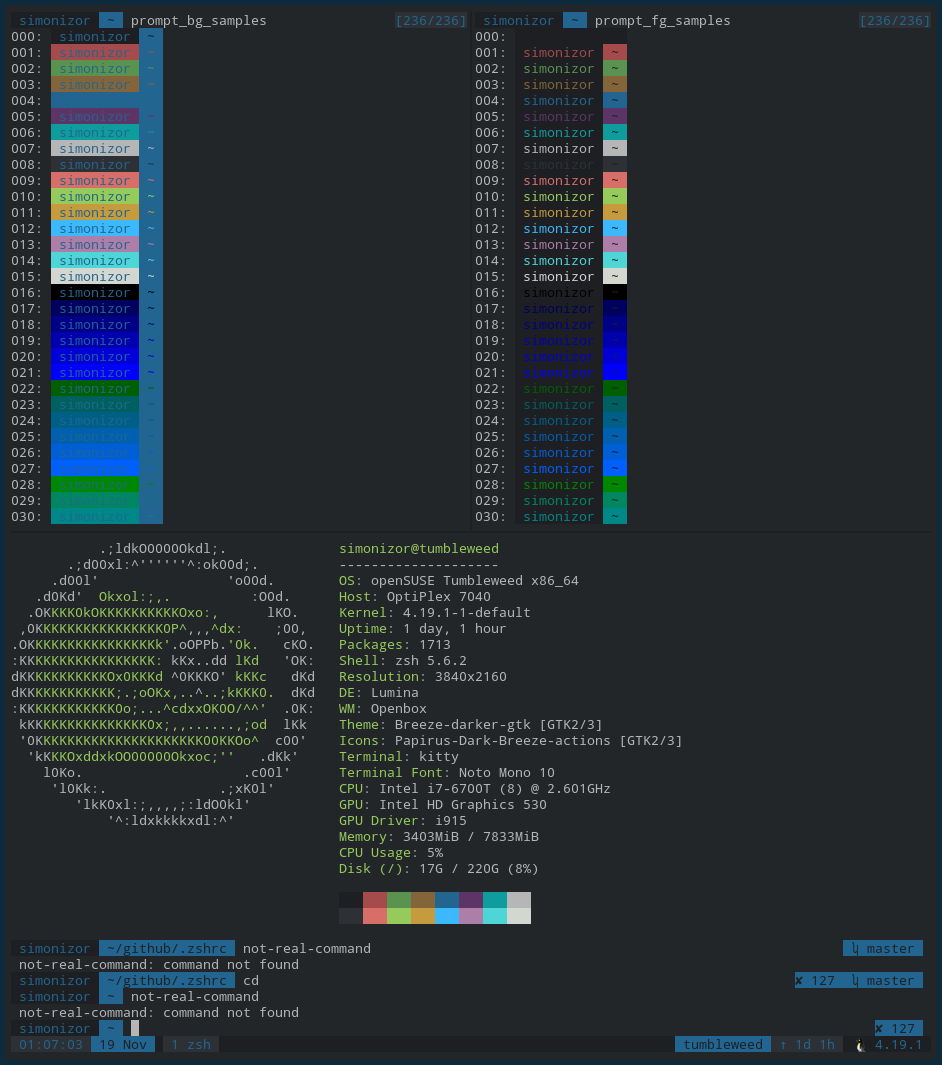Click the red simonizor sample on row 001 of prompt_bg_samples
942x1065 pixels.
point(94,52)
